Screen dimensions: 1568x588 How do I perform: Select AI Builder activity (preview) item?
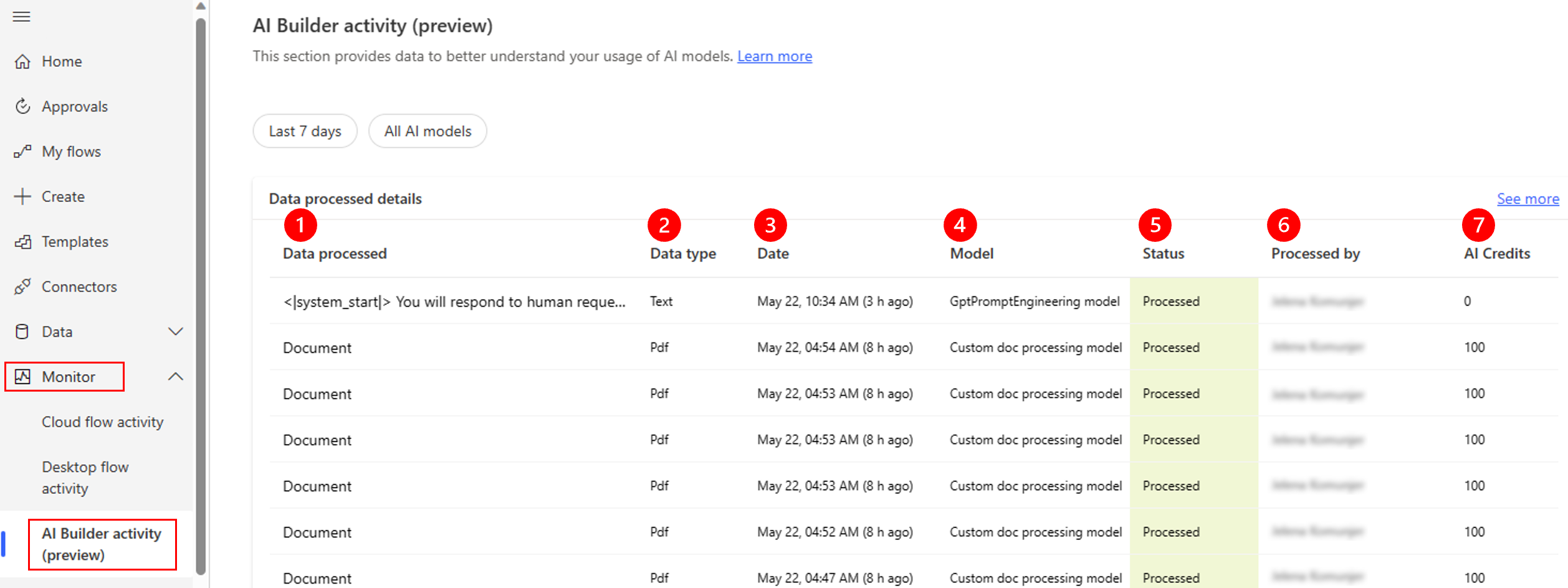tap(102, 544)
